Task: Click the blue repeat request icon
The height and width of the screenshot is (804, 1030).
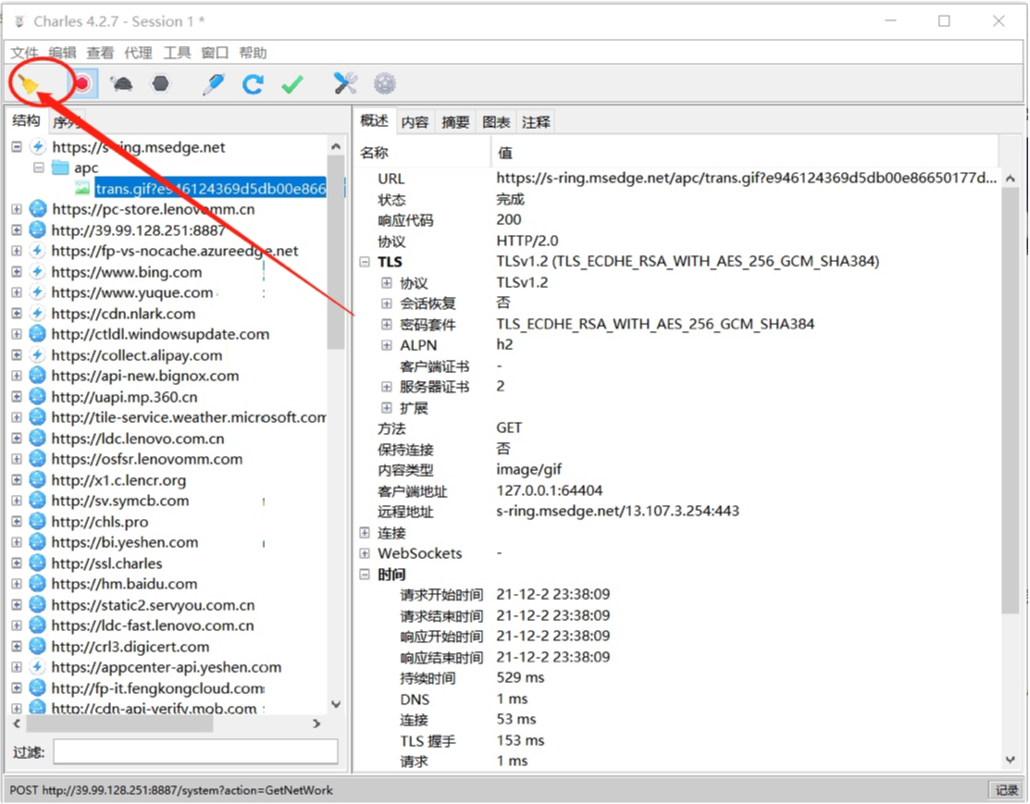Action: coord(252,83)
